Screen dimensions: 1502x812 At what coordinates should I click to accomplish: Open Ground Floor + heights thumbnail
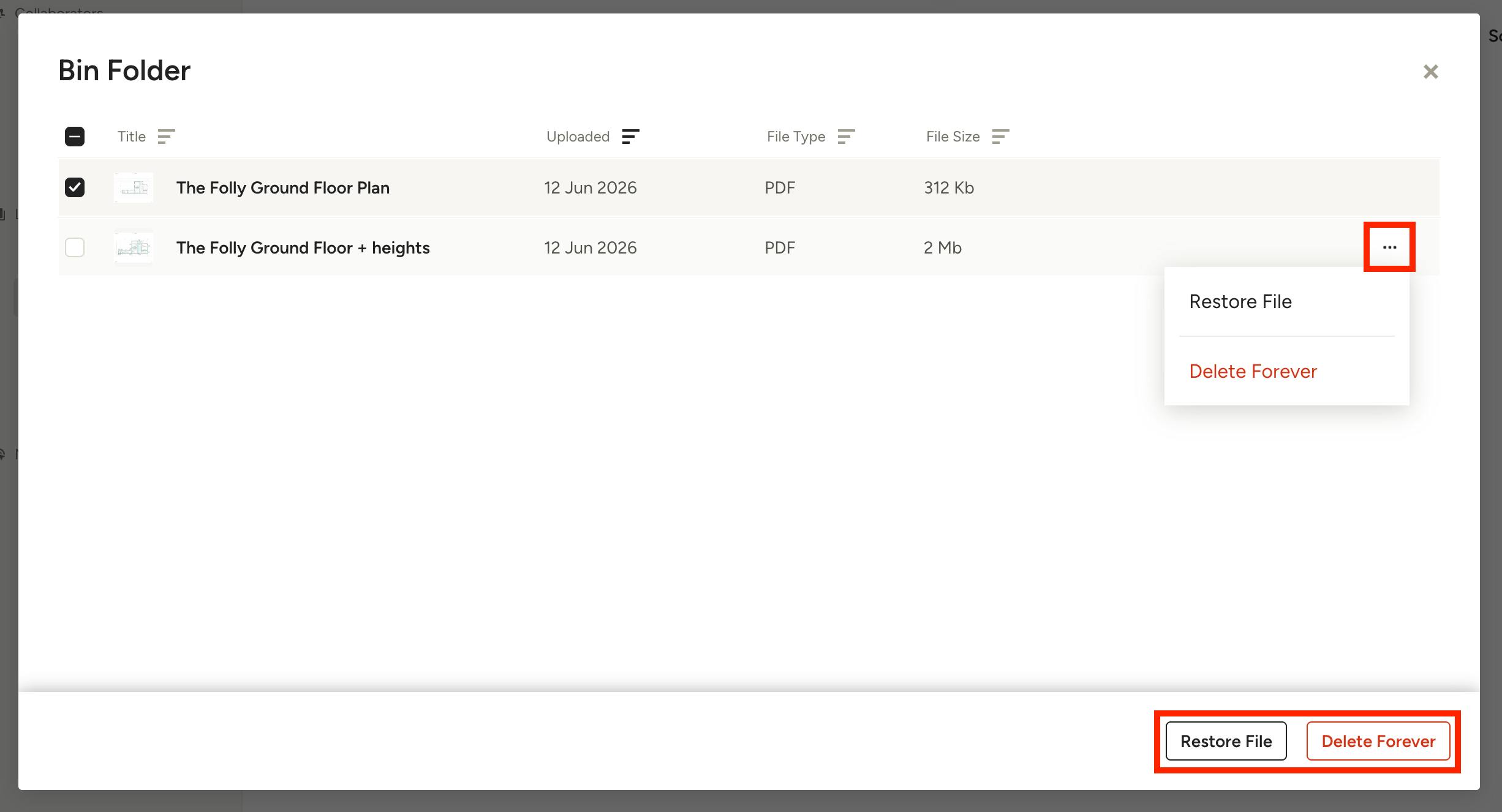(134, 247)
